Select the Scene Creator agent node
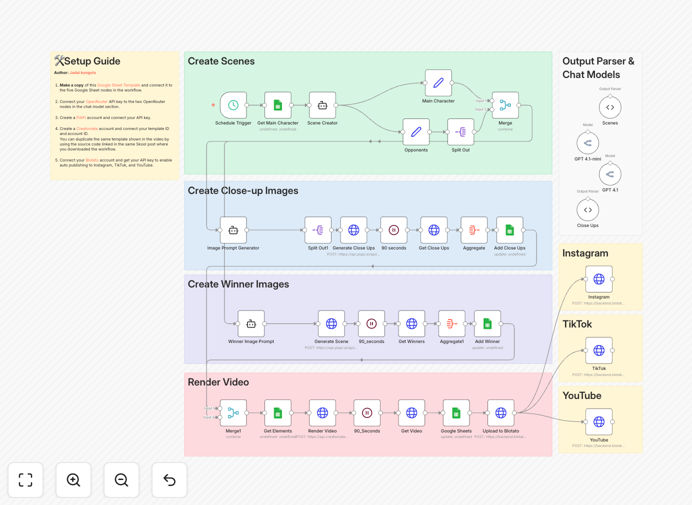Viewport: 692px width, 505px height. tap(322, 105)
